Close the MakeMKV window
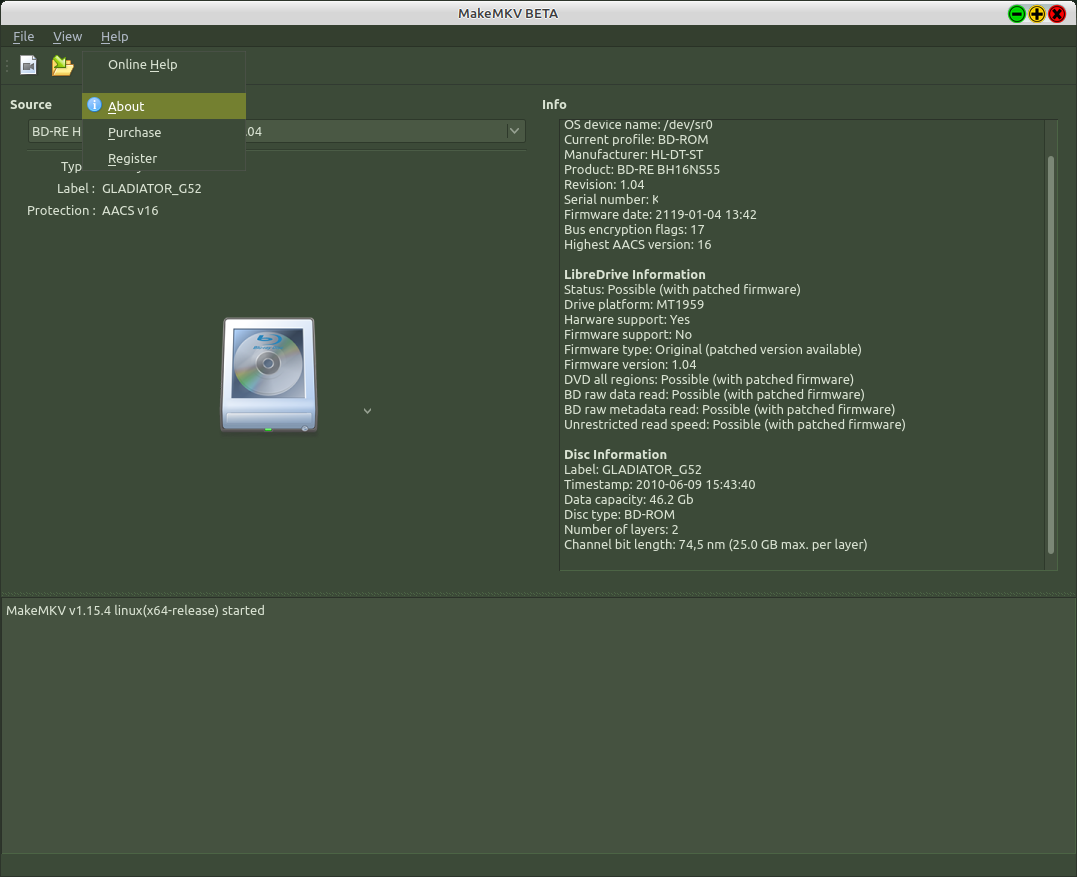Viewport: 1077px width, 877px height. [1057, 14]
